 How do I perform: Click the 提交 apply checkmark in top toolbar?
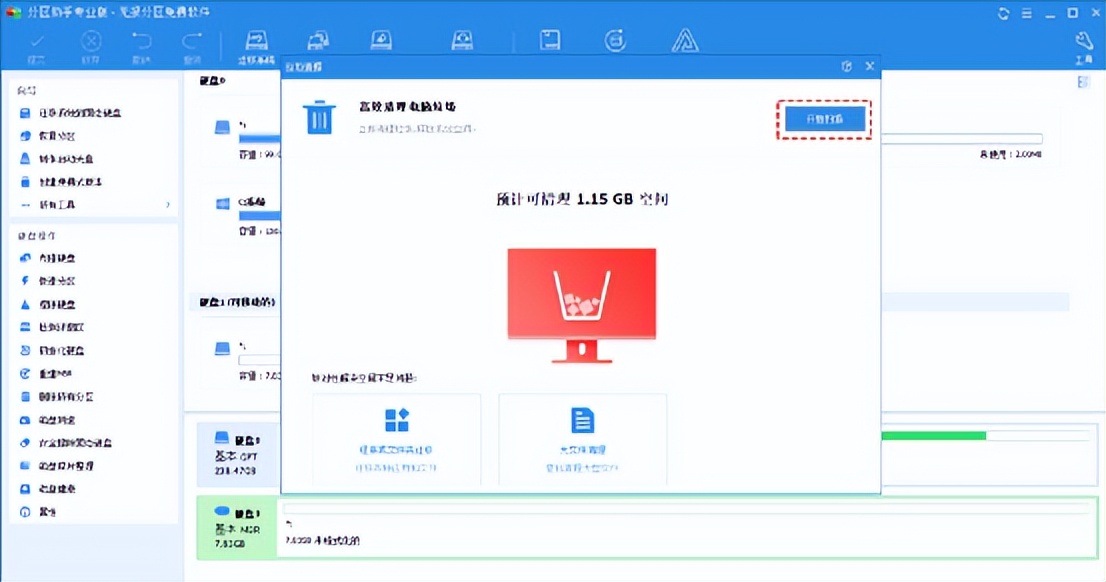click(38, 42)
